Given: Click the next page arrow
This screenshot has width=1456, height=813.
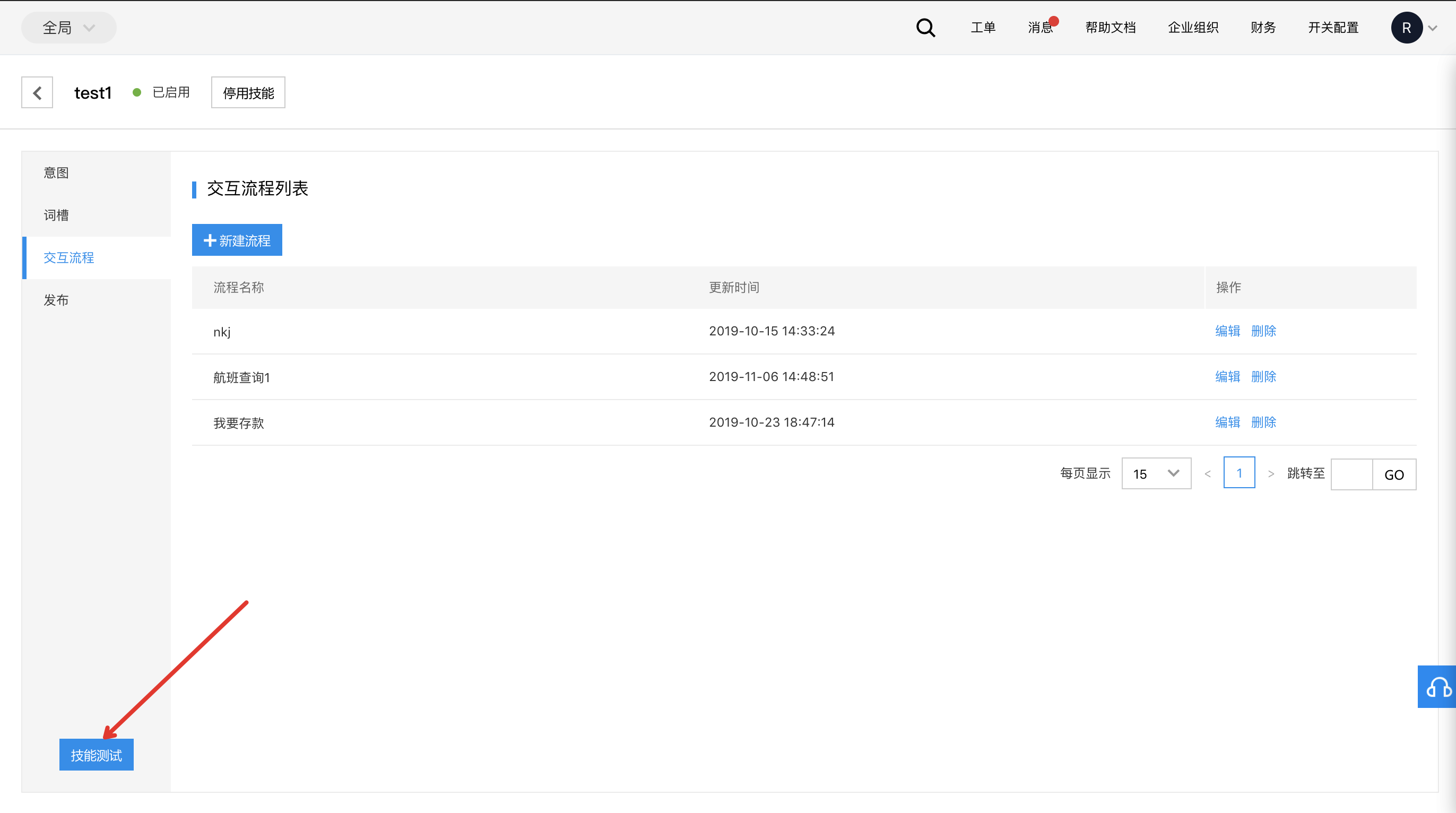Looking at the screenshot, I should pos(1271,474).
